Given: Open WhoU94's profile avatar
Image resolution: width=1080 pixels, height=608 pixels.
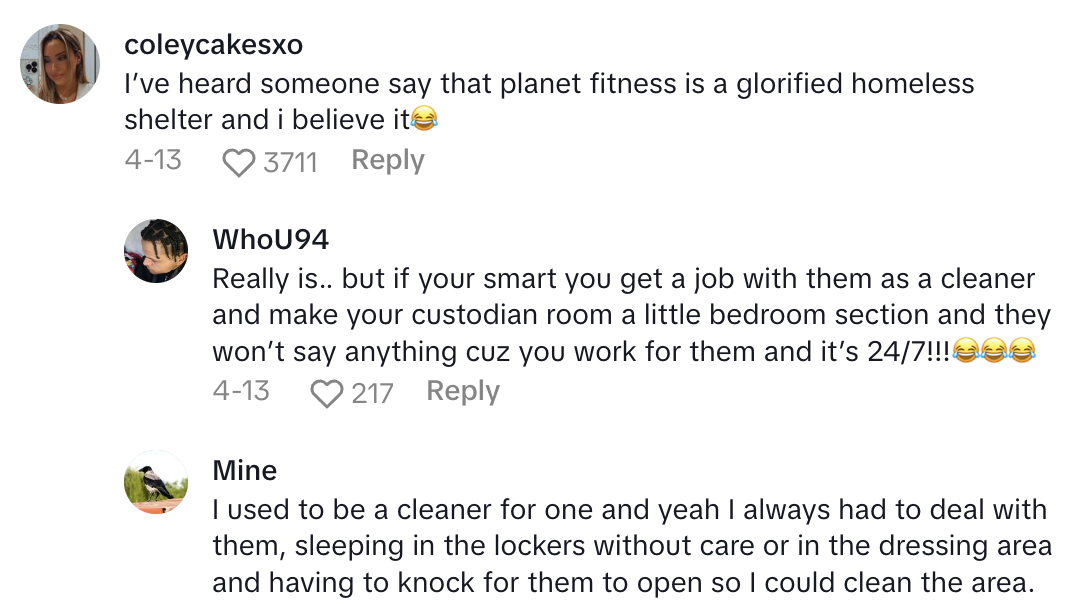Looking at the screenshot, I should click(156, 252).
